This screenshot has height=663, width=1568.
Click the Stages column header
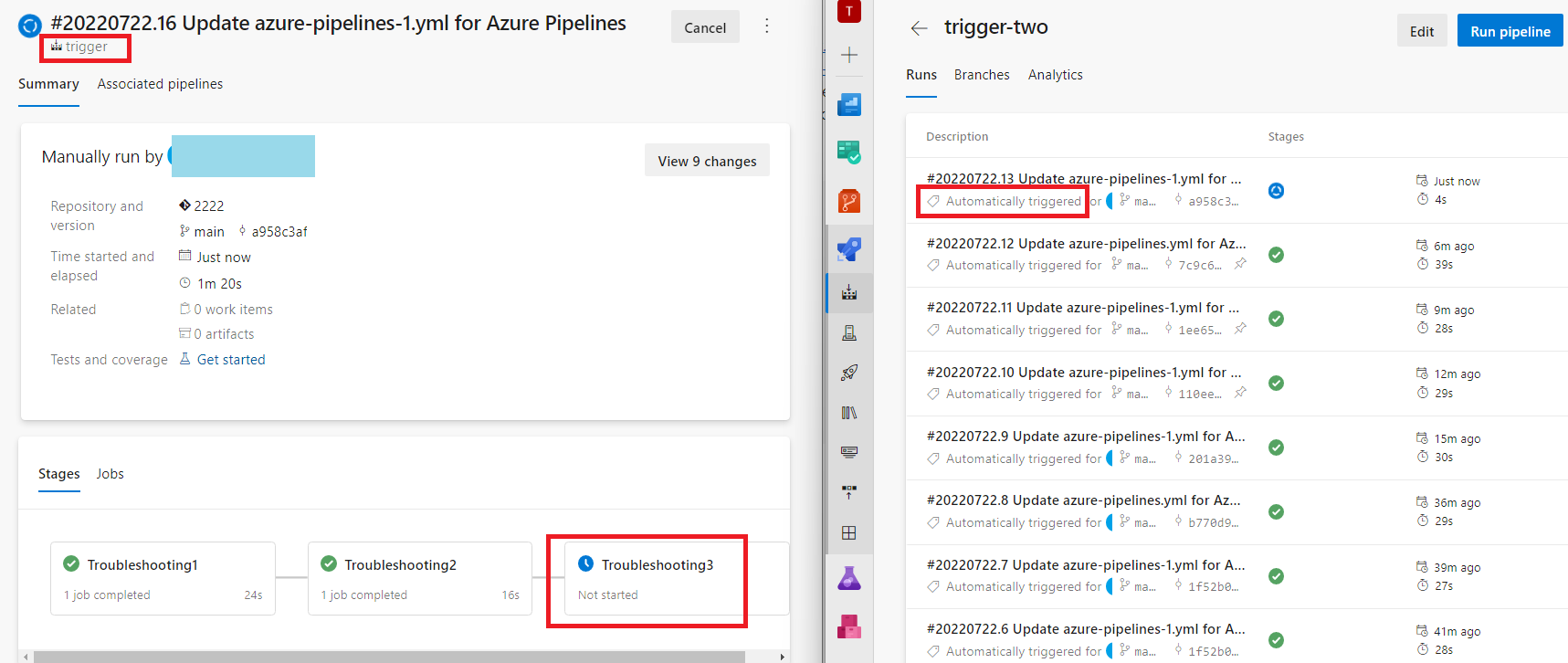pyautogui.click(x=1286, y=137)
